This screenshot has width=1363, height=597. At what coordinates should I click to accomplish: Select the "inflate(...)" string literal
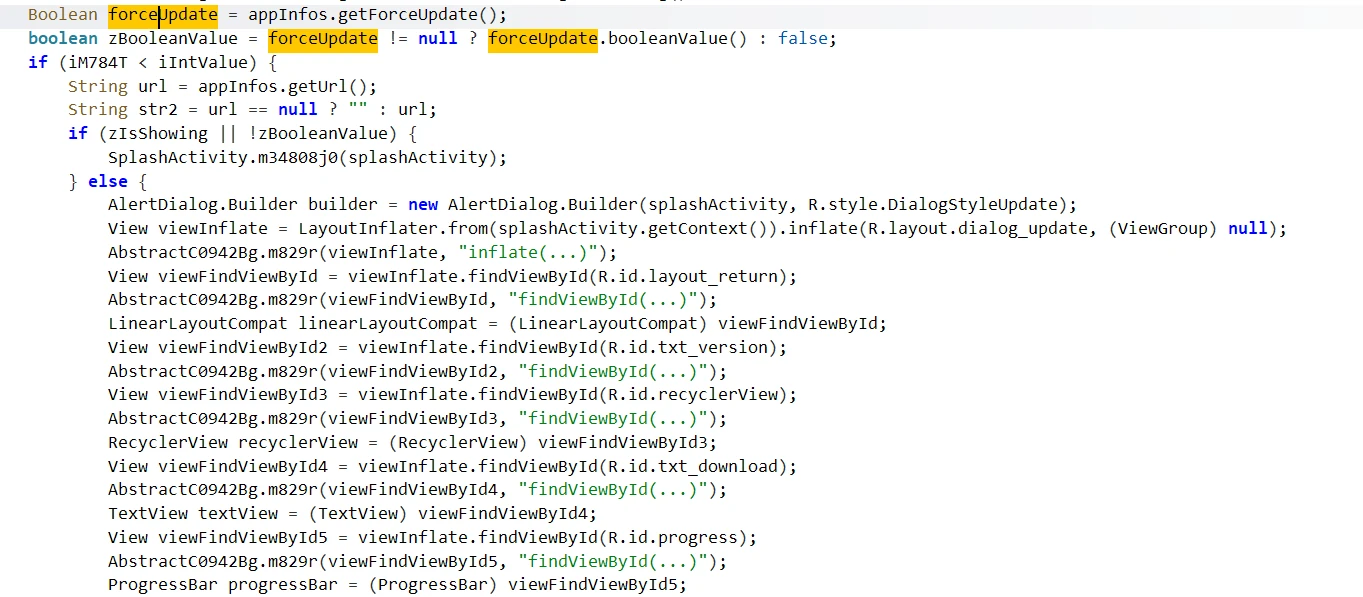[x=533, y=252]
